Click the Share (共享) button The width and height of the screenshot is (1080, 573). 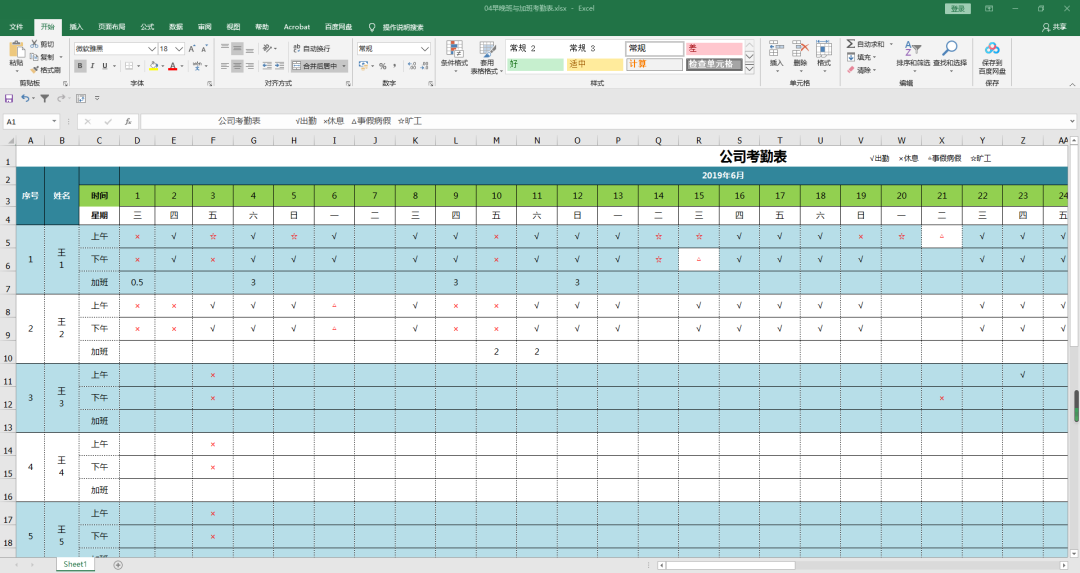coord(1055,27)
